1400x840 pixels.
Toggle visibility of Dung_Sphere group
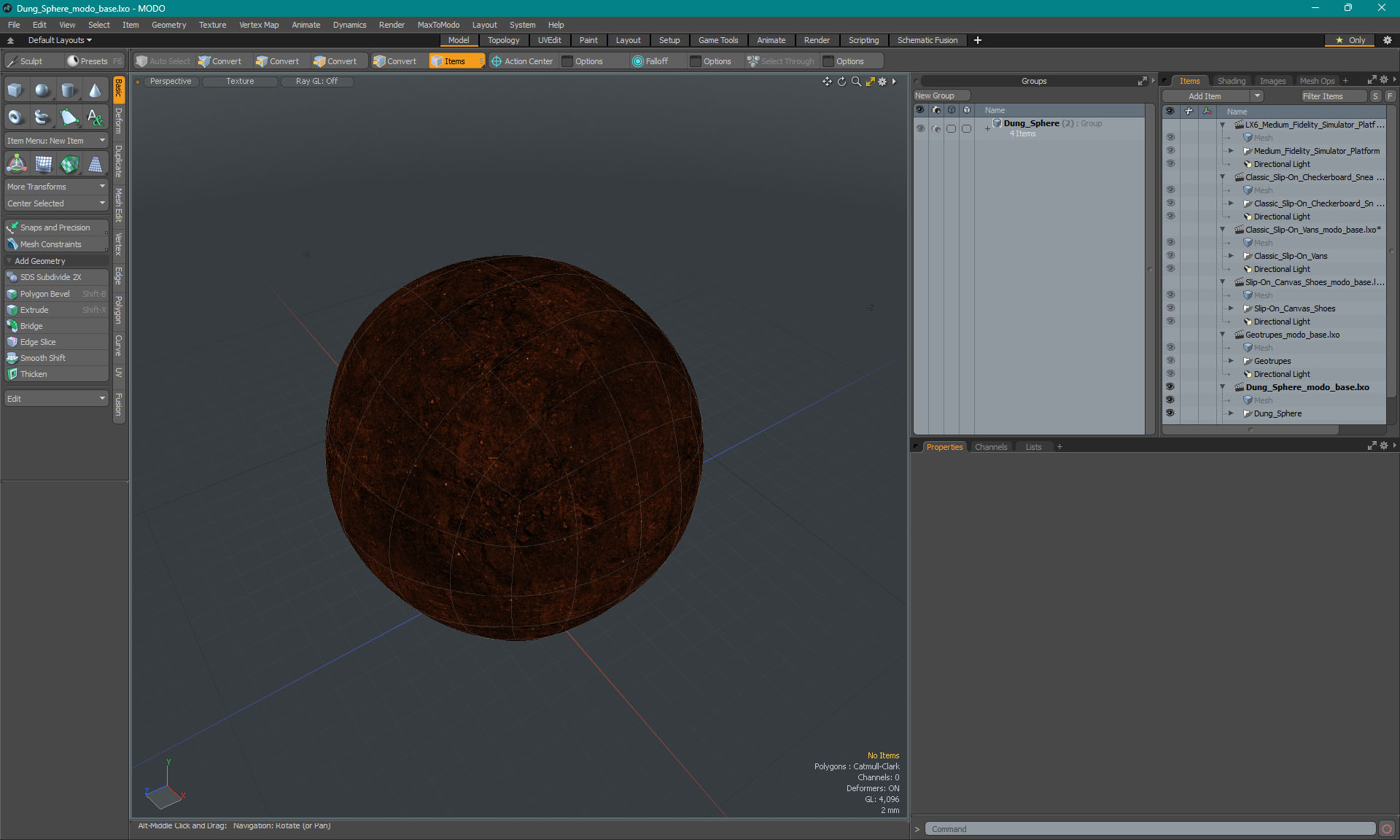click(x=920, y=128)
